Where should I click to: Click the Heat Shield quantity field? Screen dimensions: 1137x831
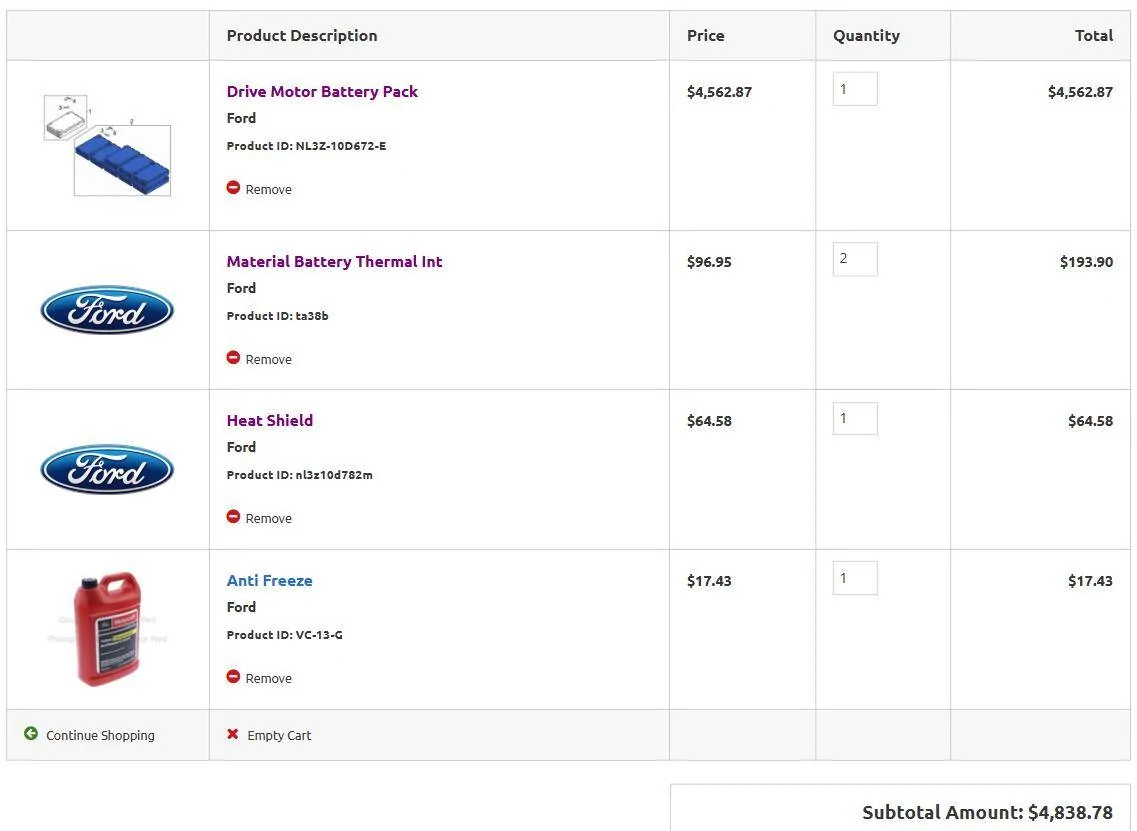[855, 418]
